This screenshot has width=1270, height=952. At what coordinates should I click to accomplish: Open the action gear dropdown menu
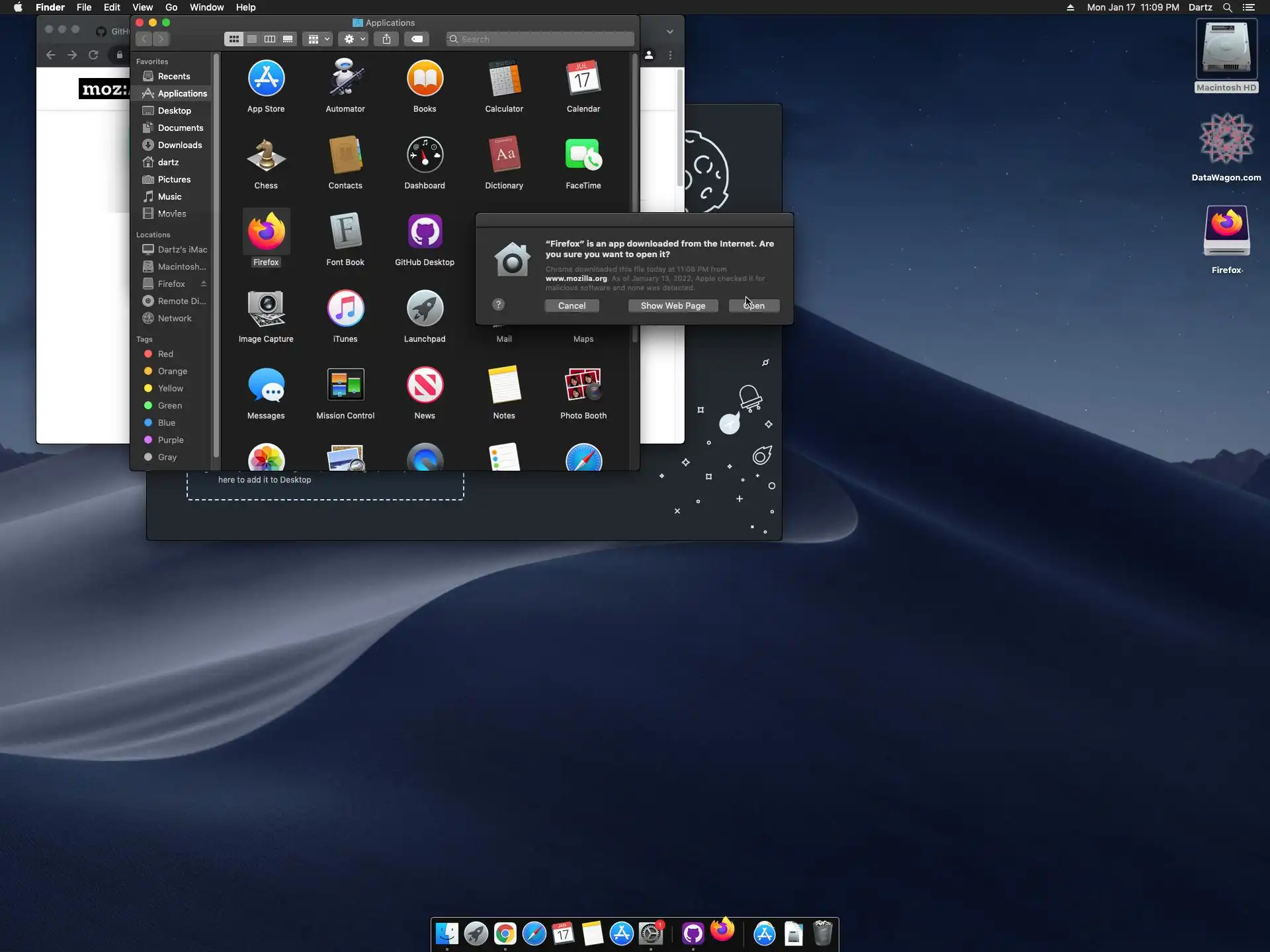click(354, 39)
